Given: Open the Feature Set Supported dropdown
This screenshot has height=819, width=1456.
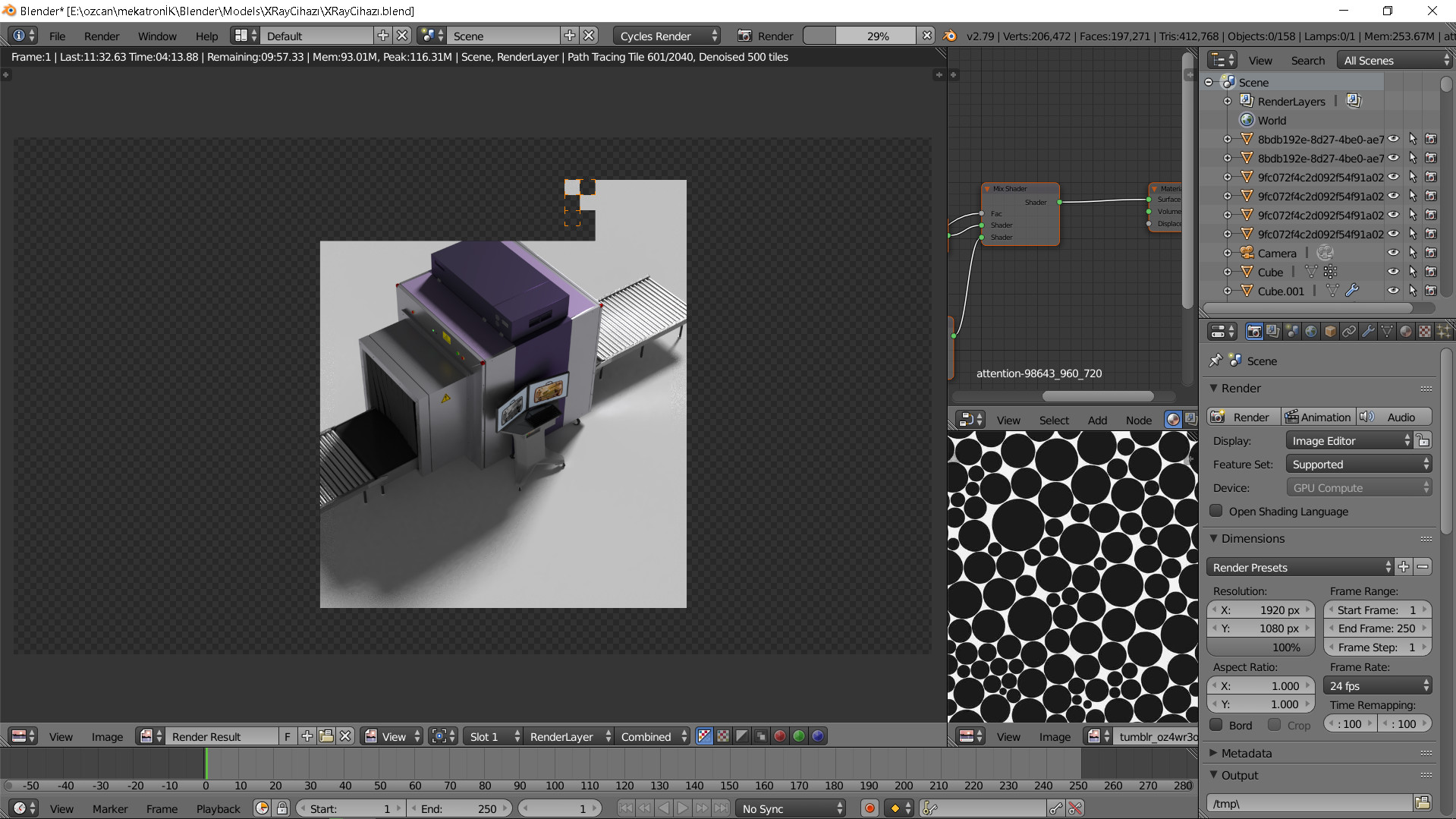Looking at the screenshot, I should point(1358,465).
